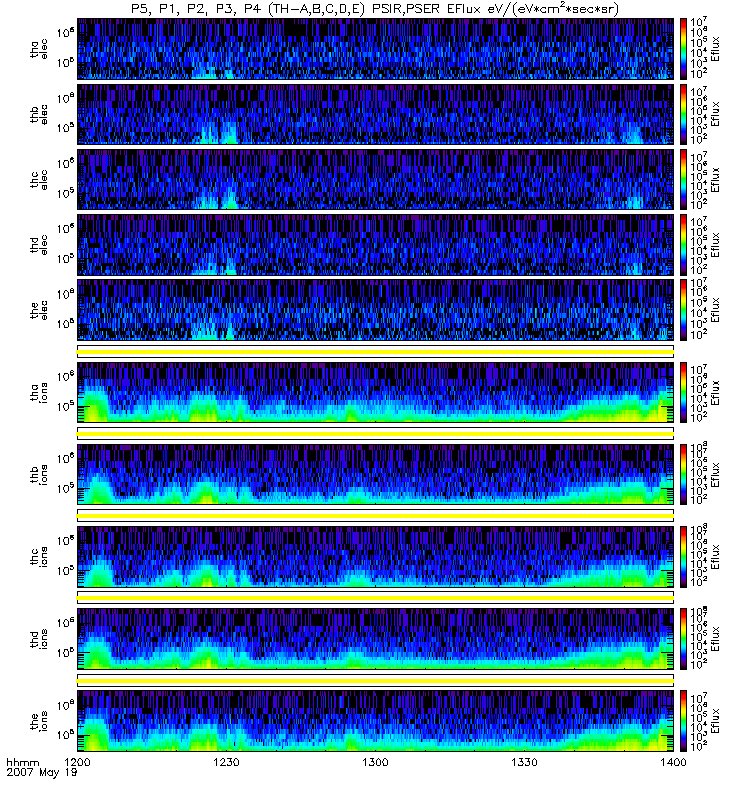Click the 'Eflux' label beside the ions color bar
The height and width of the screenshot is (800, 750).
click(x=715, y=721)
